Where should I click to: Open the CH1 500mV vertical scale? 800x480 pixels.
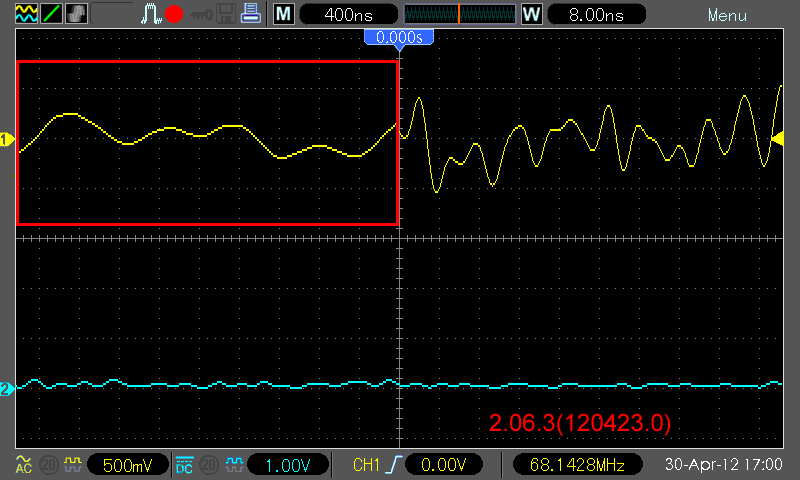coord(128,465)
